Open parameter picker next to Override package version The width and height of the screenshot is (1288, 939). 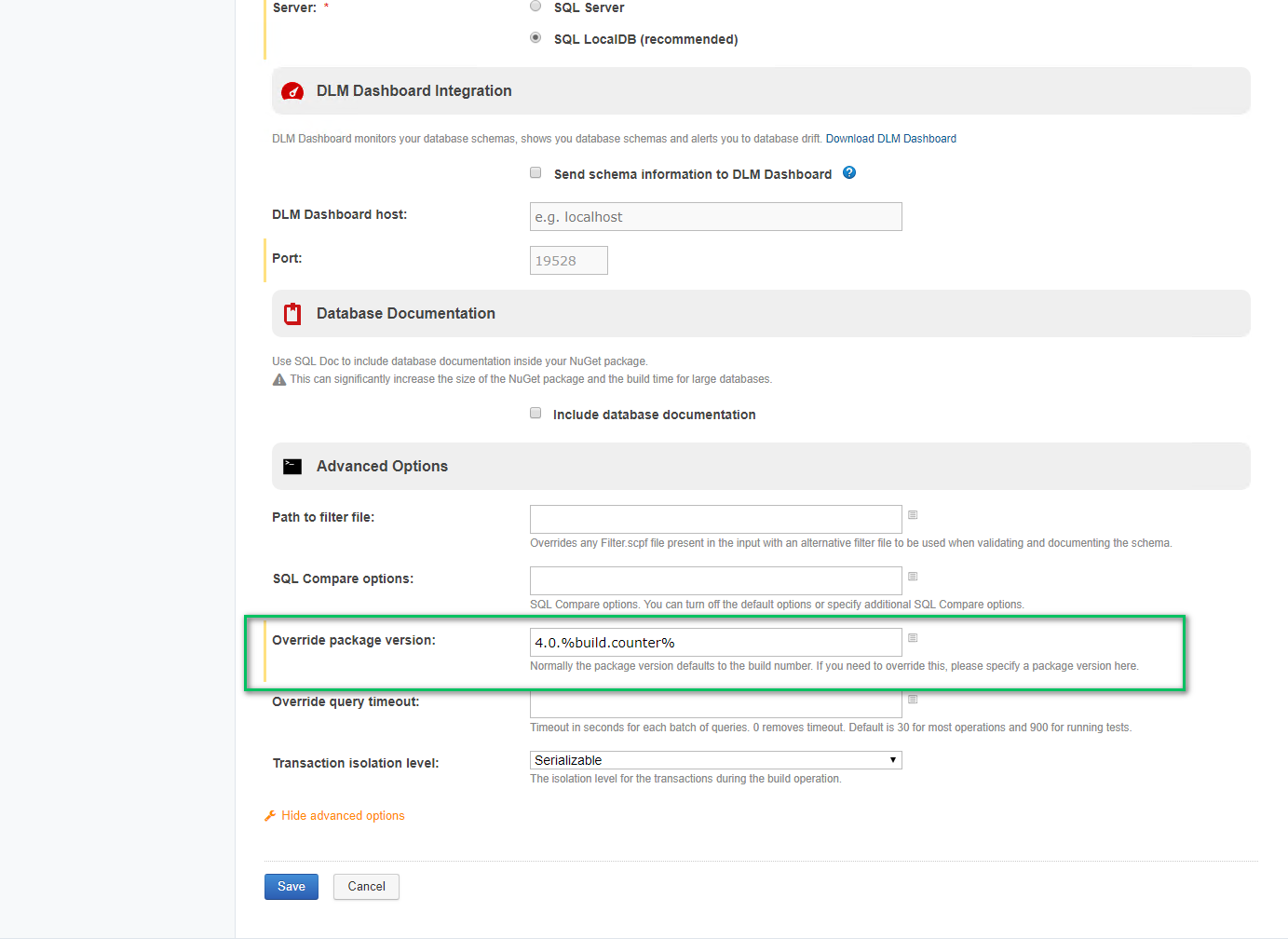pos(913,638)
